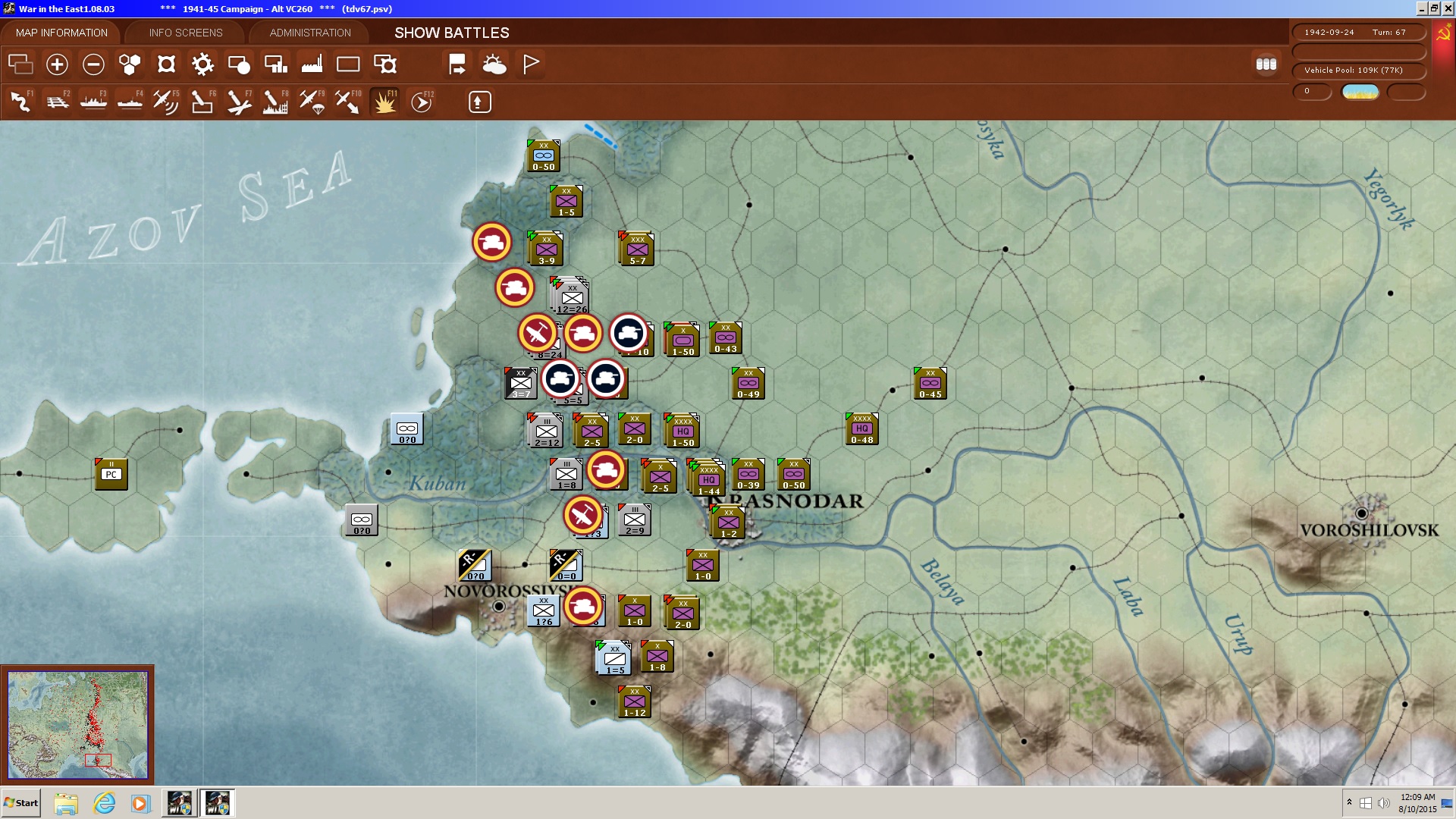Select F9 air transport mode icon
Viewport: 1456px width, 819px height.
pos(312,102)
